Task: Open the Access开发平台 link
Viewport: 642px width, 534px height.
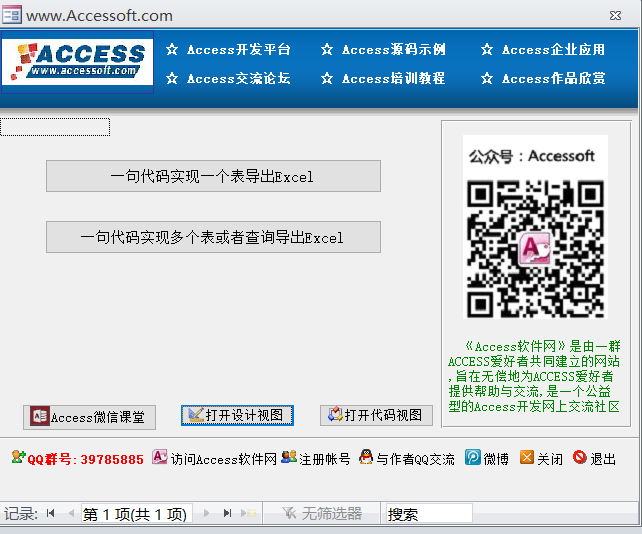Action: click(238, 50)
